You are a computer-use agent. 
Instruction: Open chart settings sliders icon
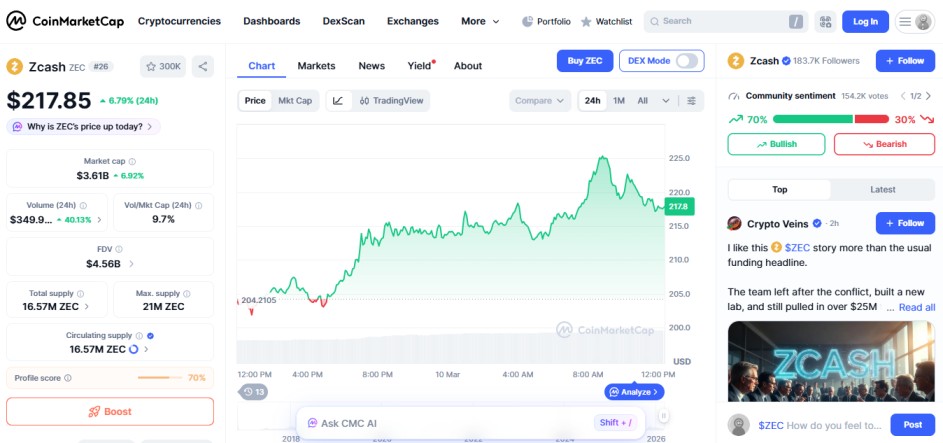[x=691, y=100]
